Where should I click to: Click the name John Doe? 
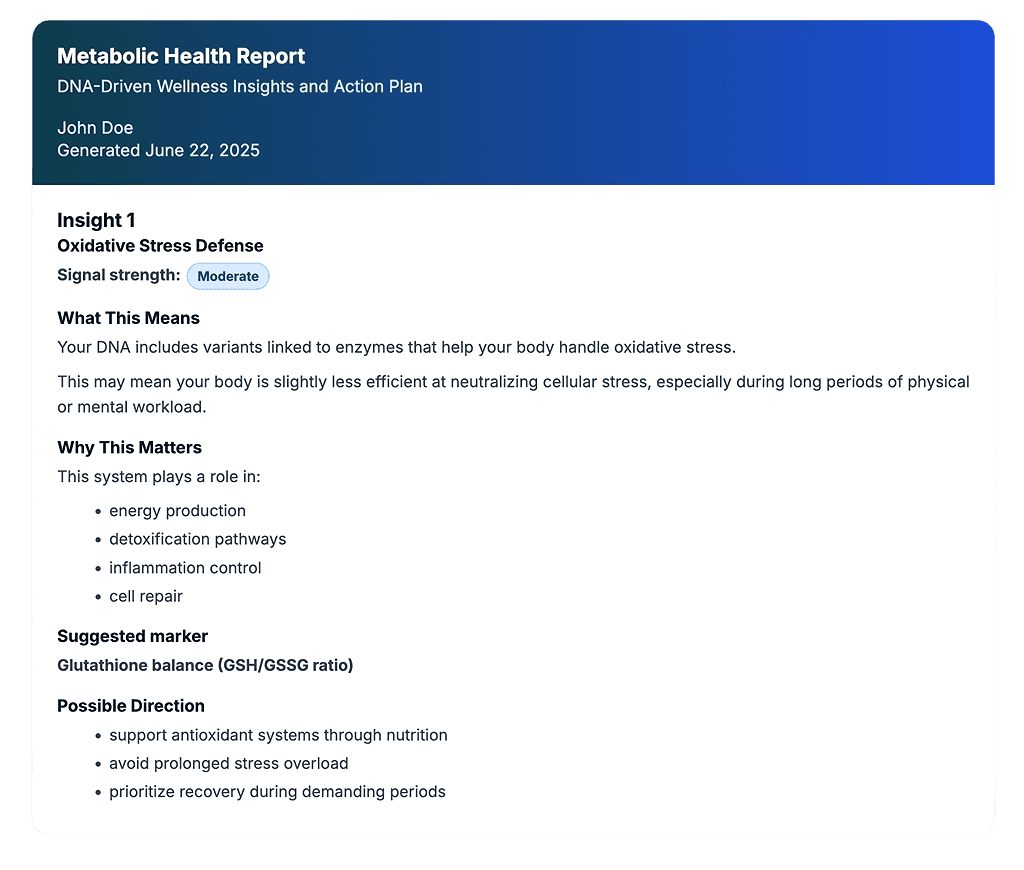95,128
